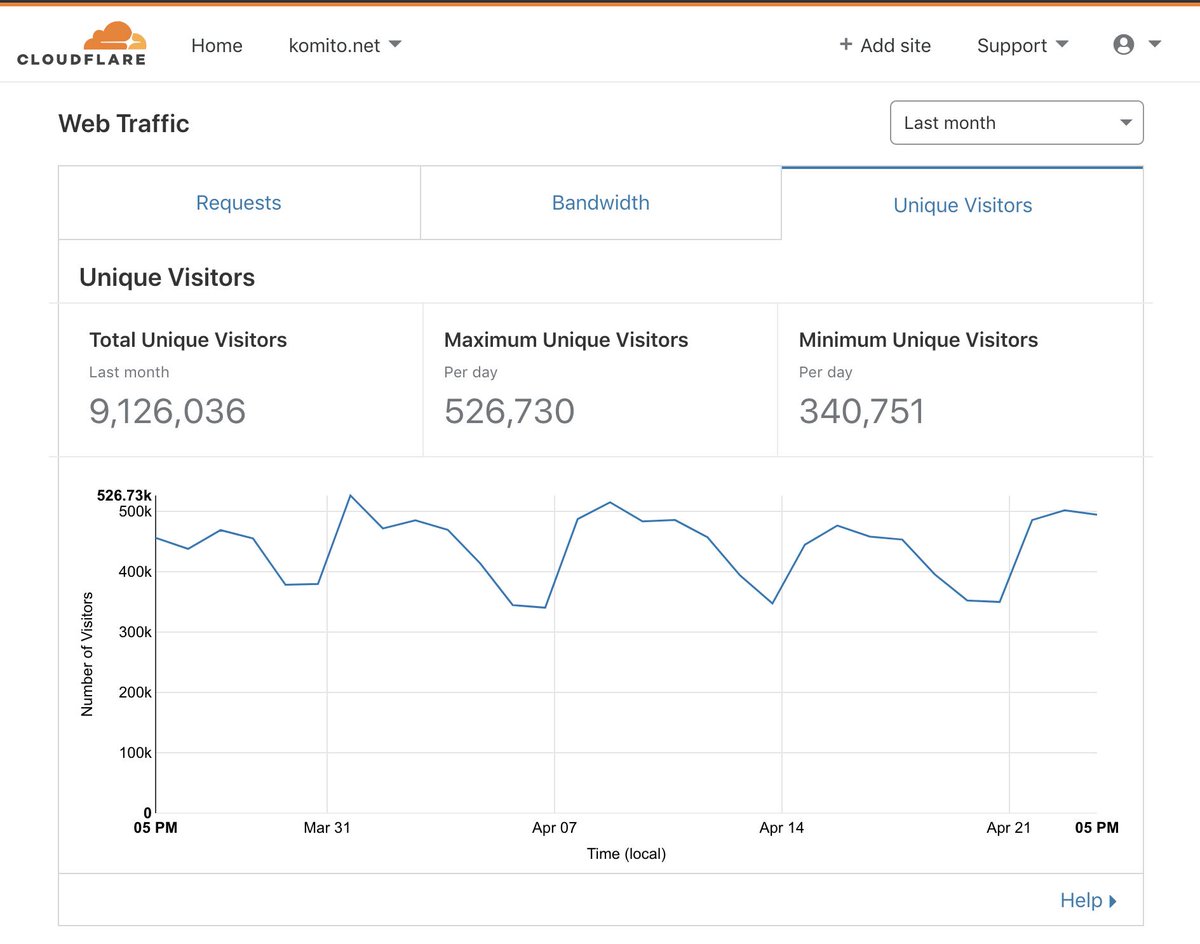This screenshot has height=944, width=1200.
Task: Click the Minimum Unique Visitors label
Action: [918, 340]
